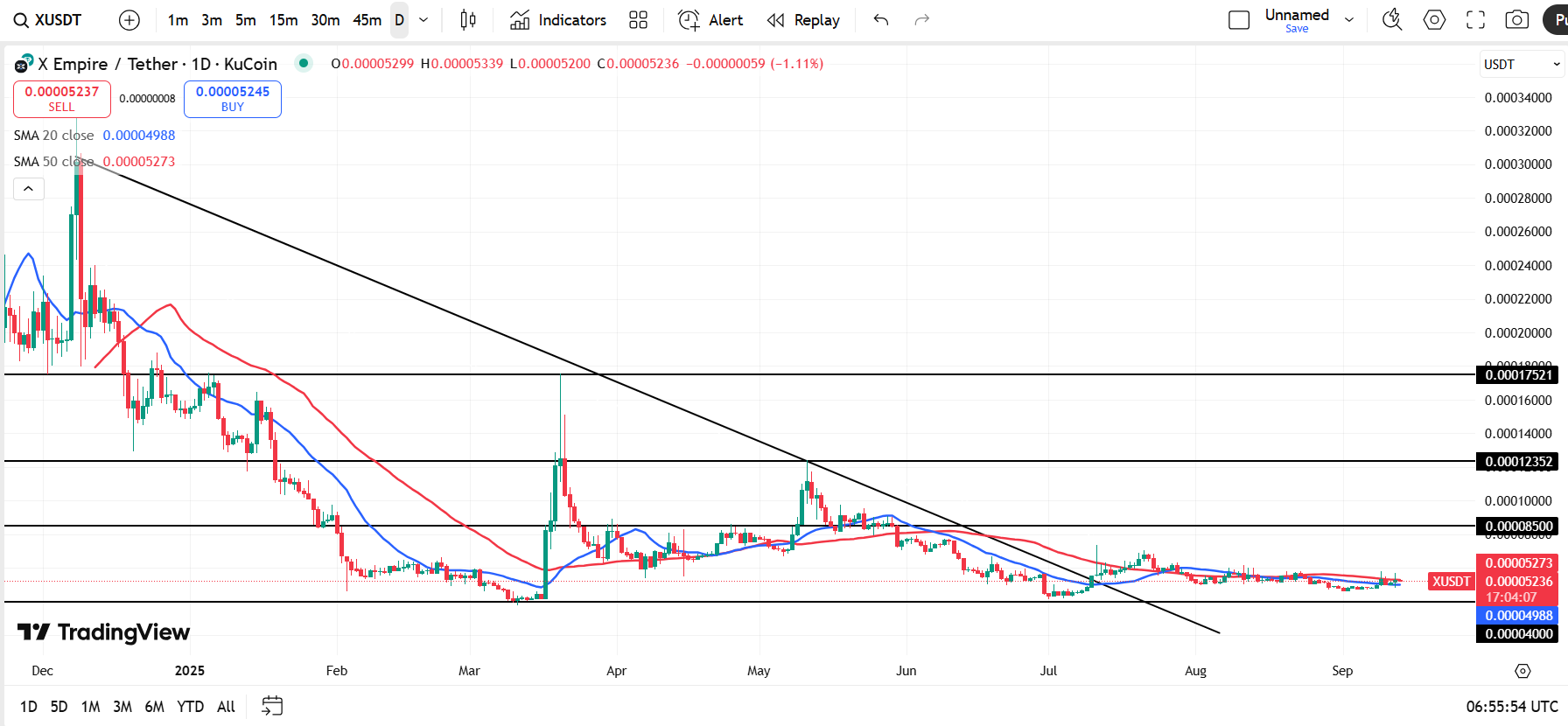Expand the timeframe interval dropdown arrow
The height and width of the screenshot is (726, 1568).
(423, 20)
